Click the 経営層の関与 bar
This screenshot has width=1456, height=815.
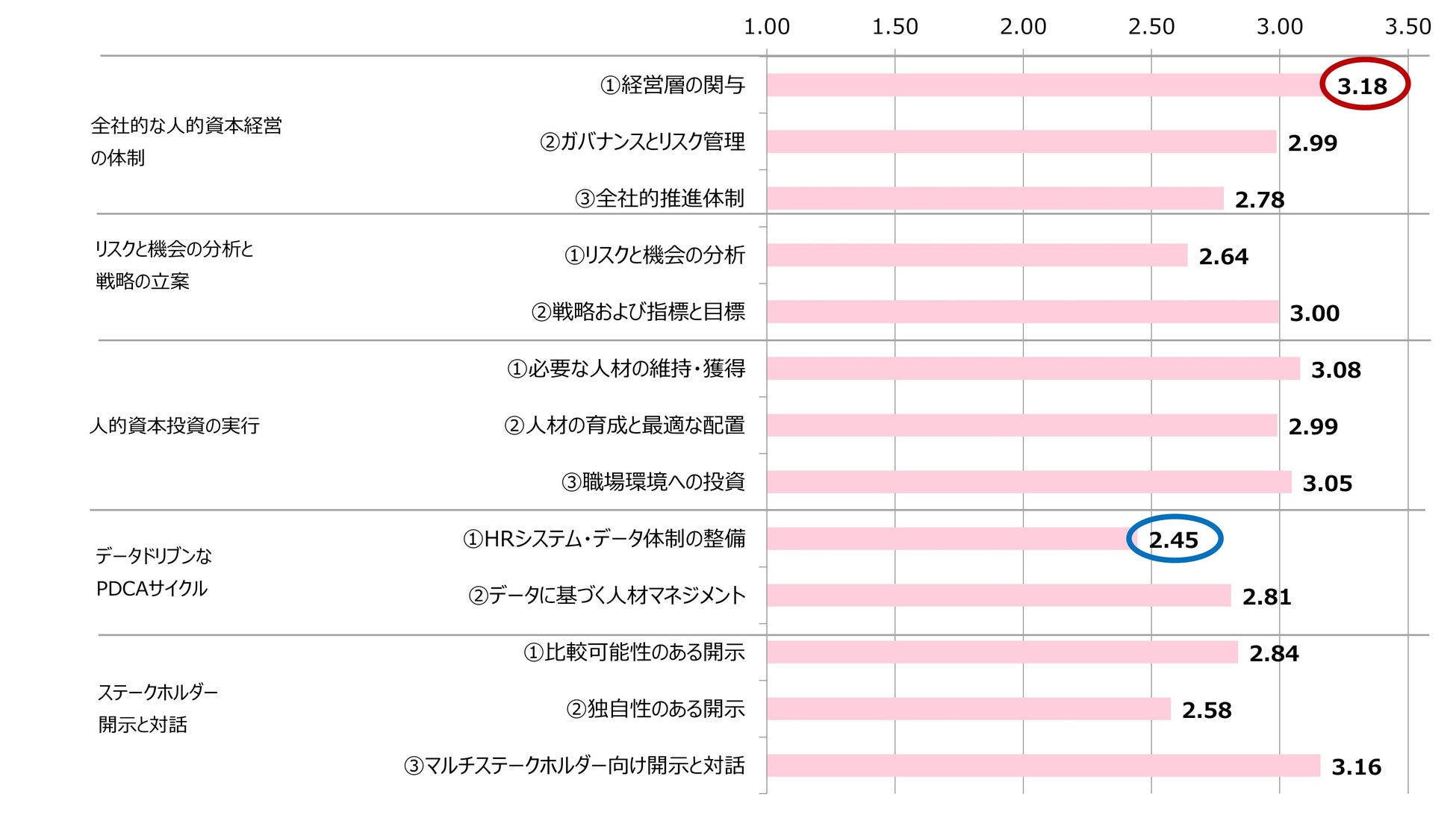point(1045,85)
